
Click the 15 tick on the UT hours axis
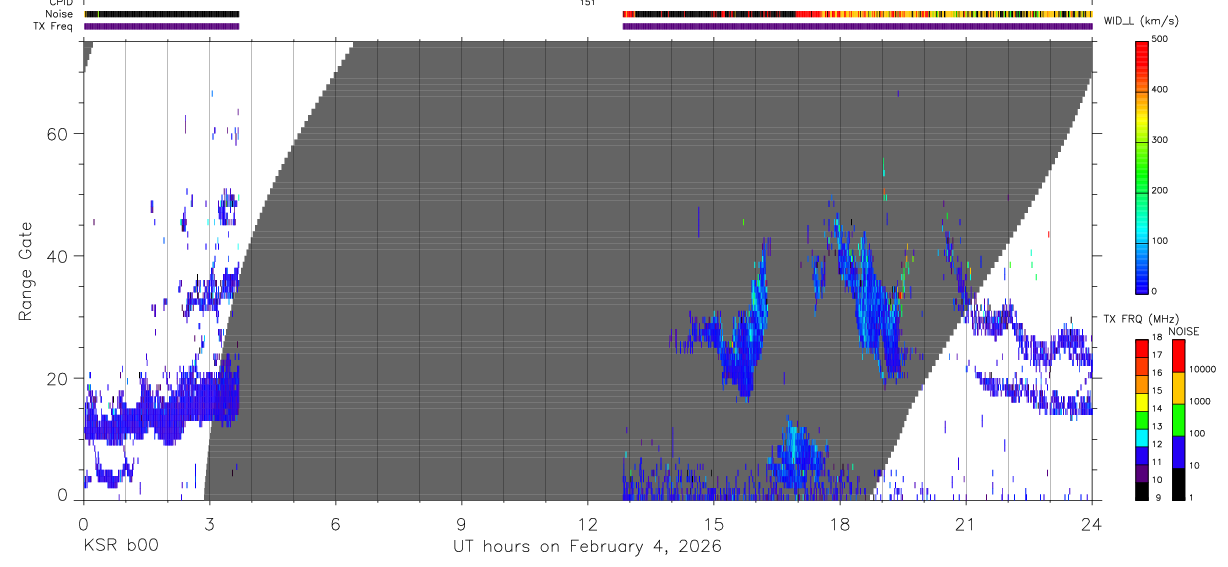[713, 523]
